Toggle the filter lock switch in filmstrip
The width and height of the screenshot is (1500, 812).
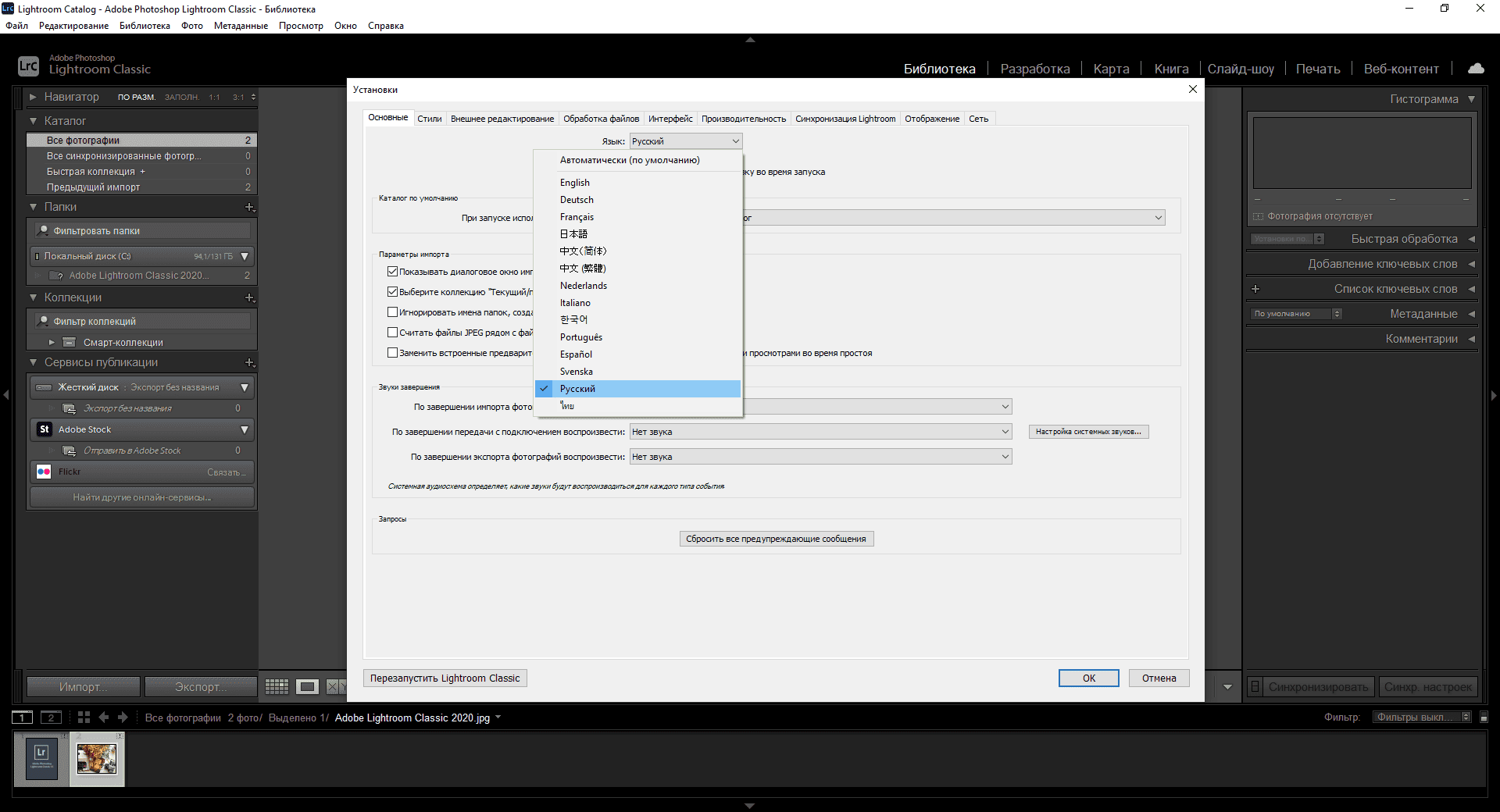(1484, 718)
